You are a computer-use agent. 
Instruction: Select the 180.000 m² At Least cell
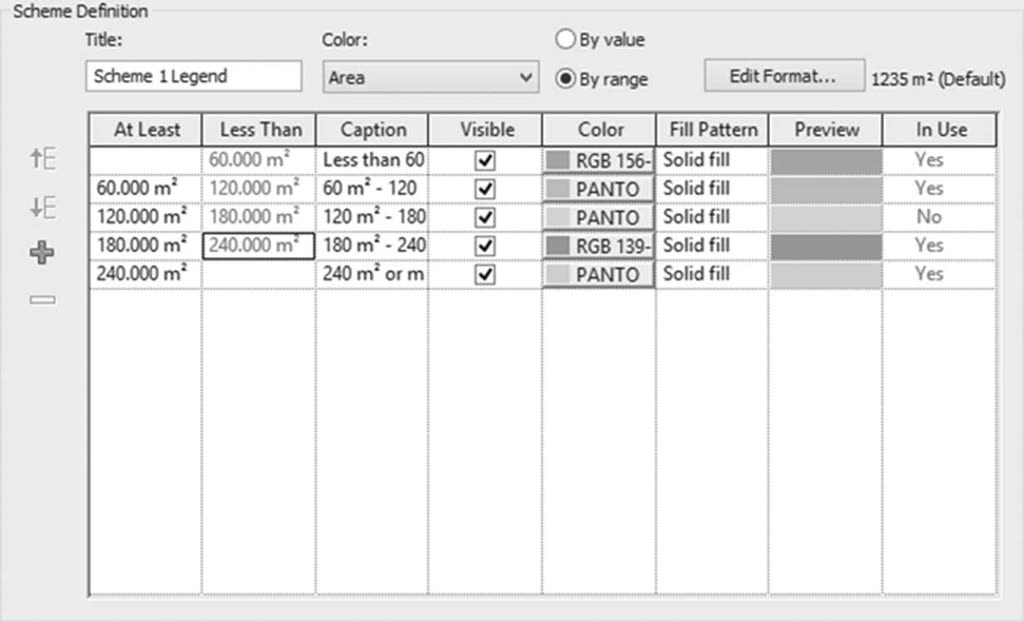click(146, 246)
